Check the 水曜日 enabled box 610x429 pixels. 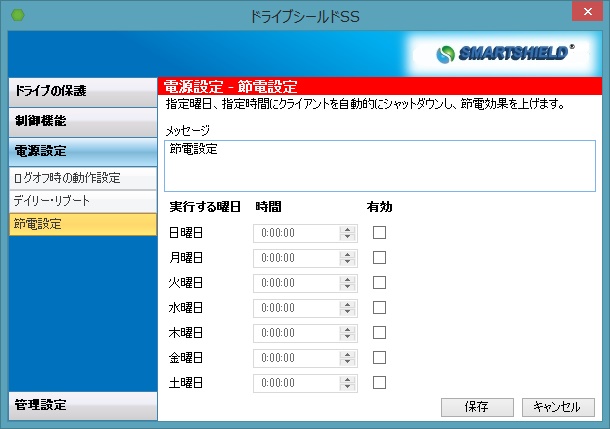(379, 307)
